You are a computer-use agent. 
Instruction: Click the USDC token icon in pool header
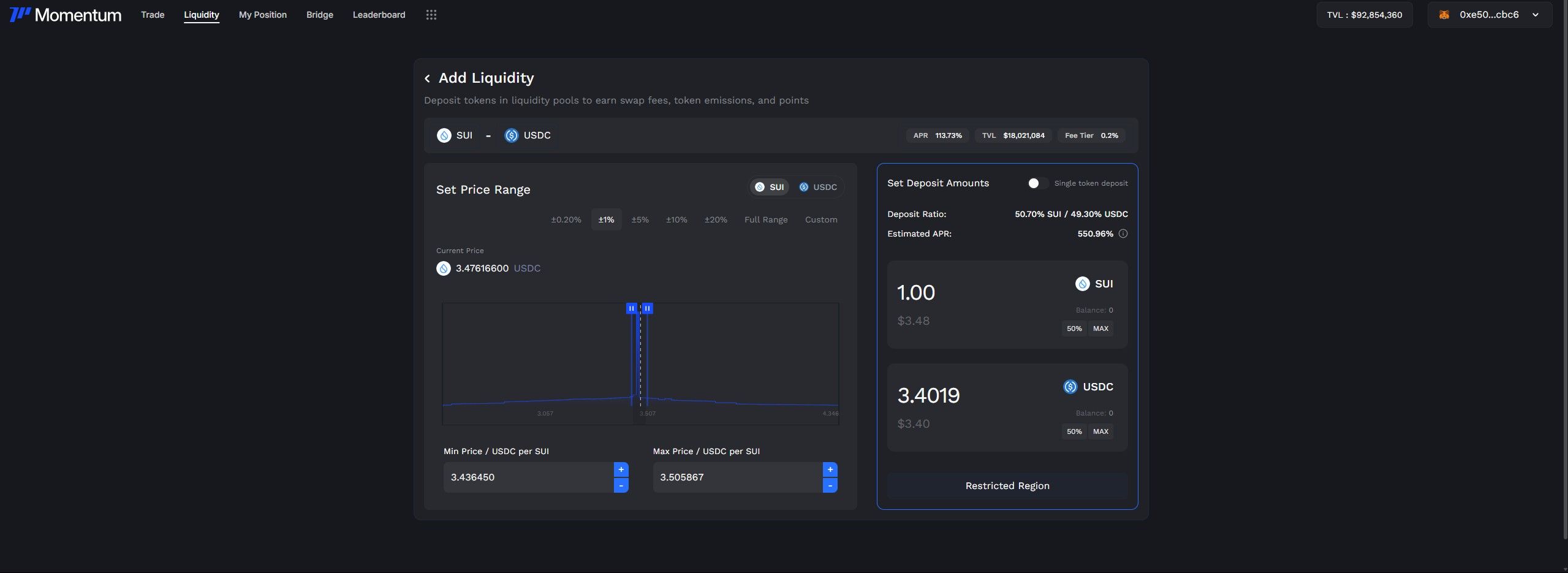[x=511, y=135]
